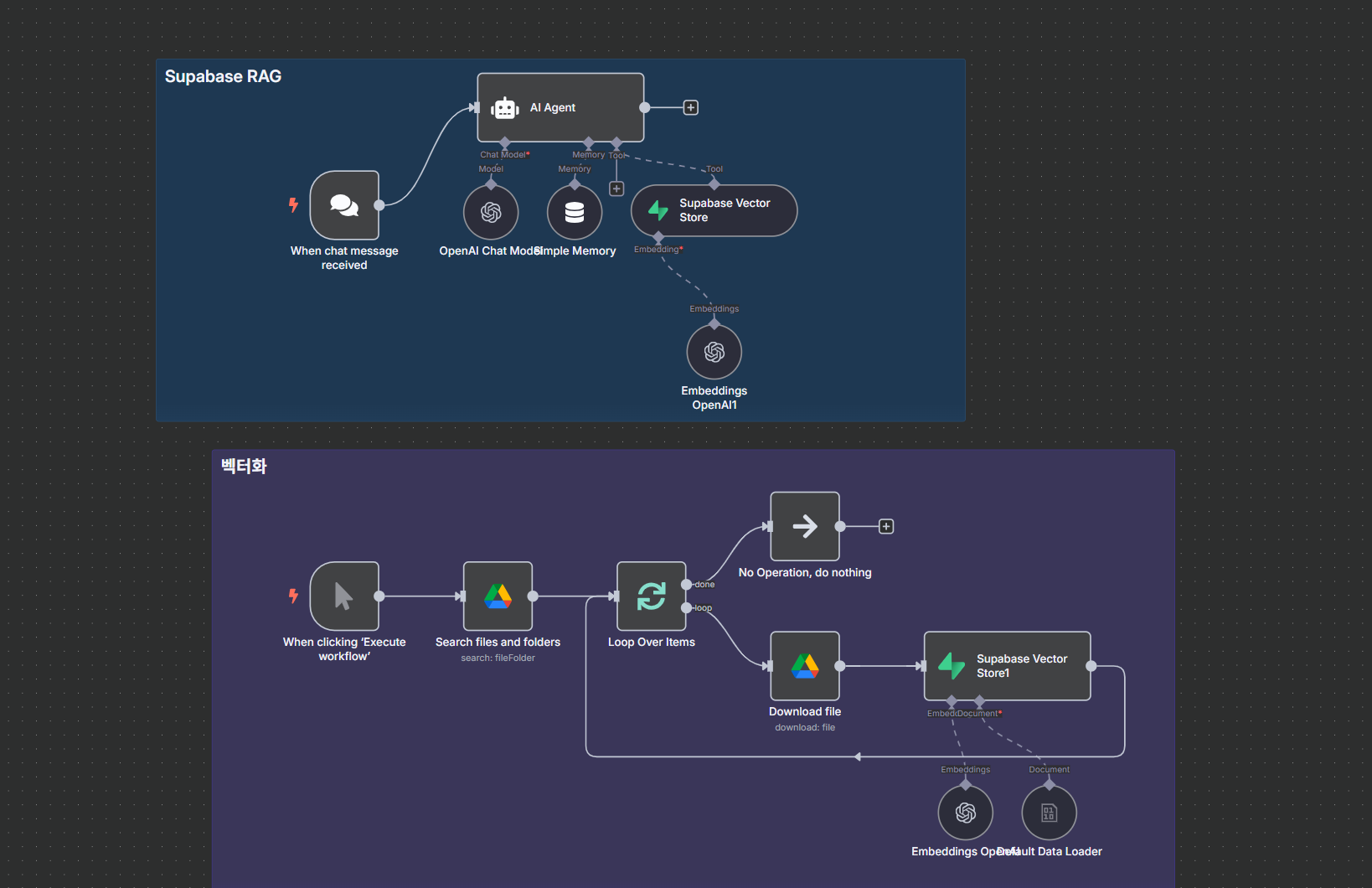1372x888 pixels.
Task: Select the Embeddings OpenAI1 node
Action: click(x=714, y=353)
